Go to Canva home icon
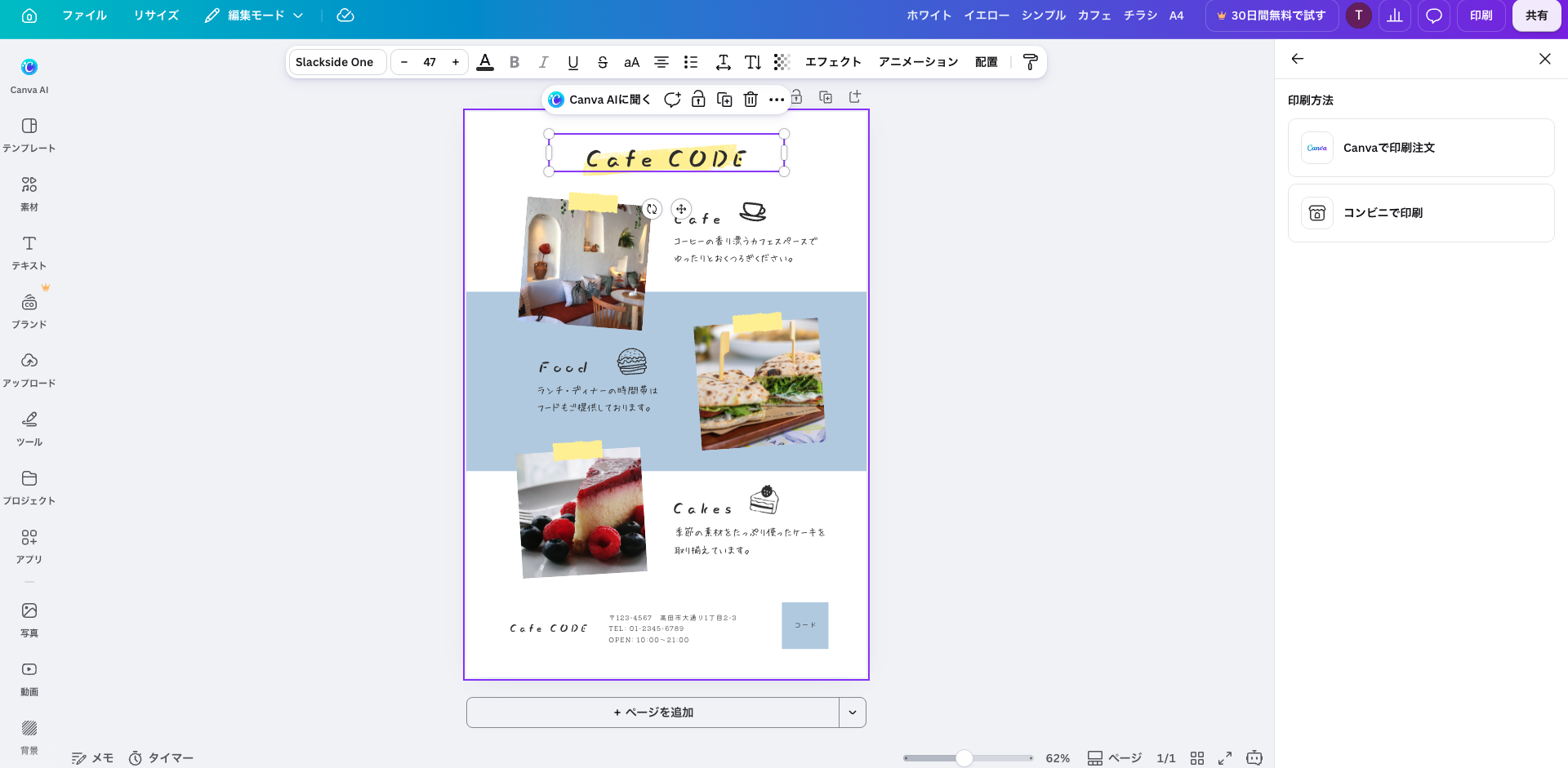 click(29, 16)
